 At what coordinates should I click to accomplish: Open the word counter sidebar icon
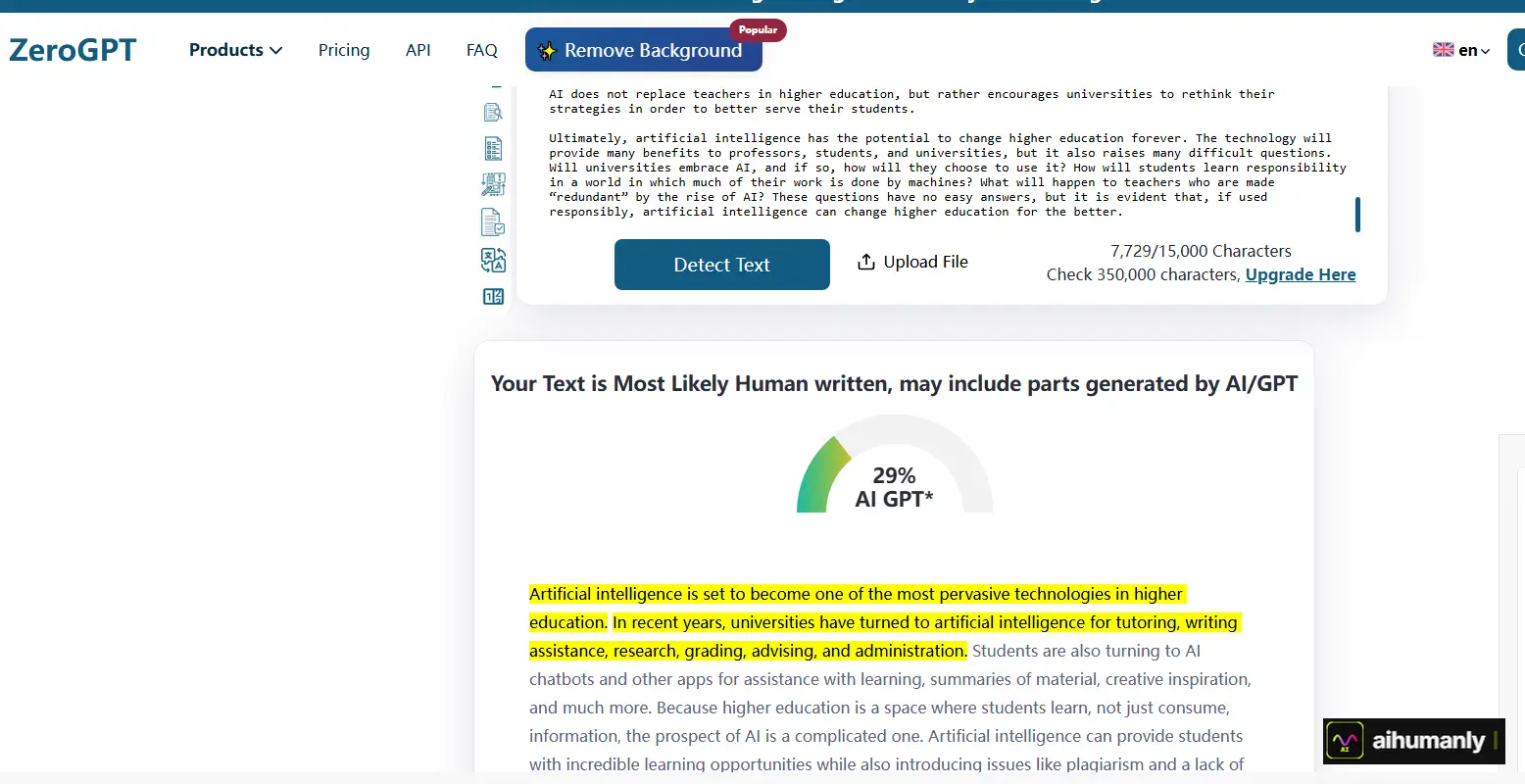(493, 296)
